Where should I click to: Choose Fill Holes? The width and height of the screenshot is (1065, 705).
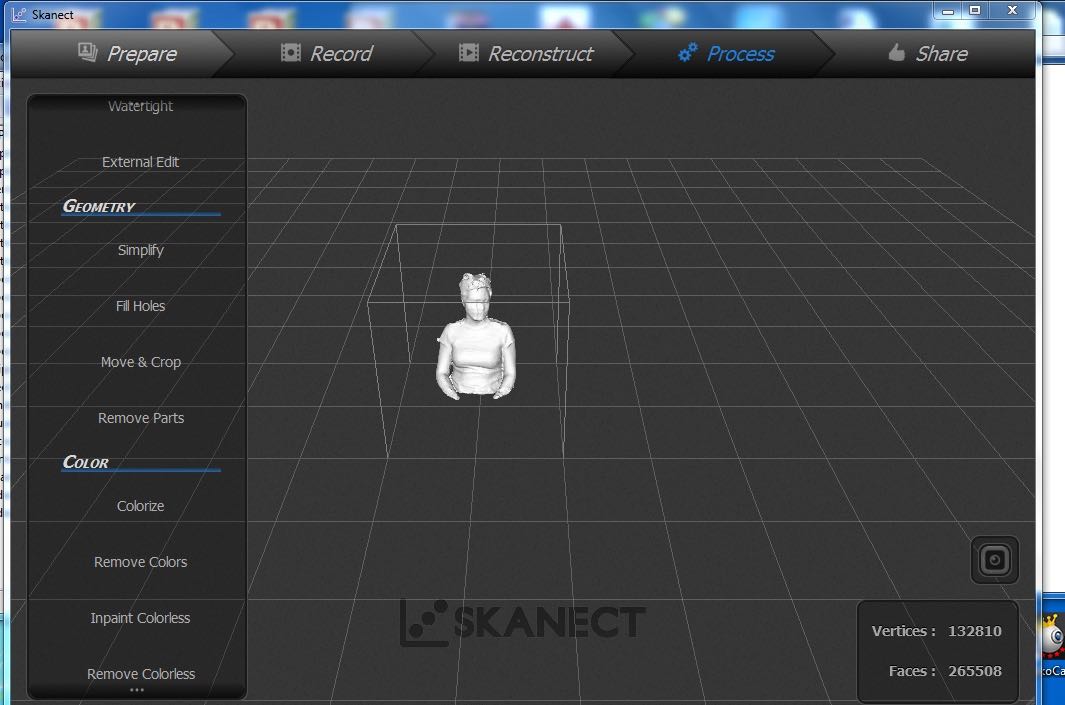coord(140,306)
